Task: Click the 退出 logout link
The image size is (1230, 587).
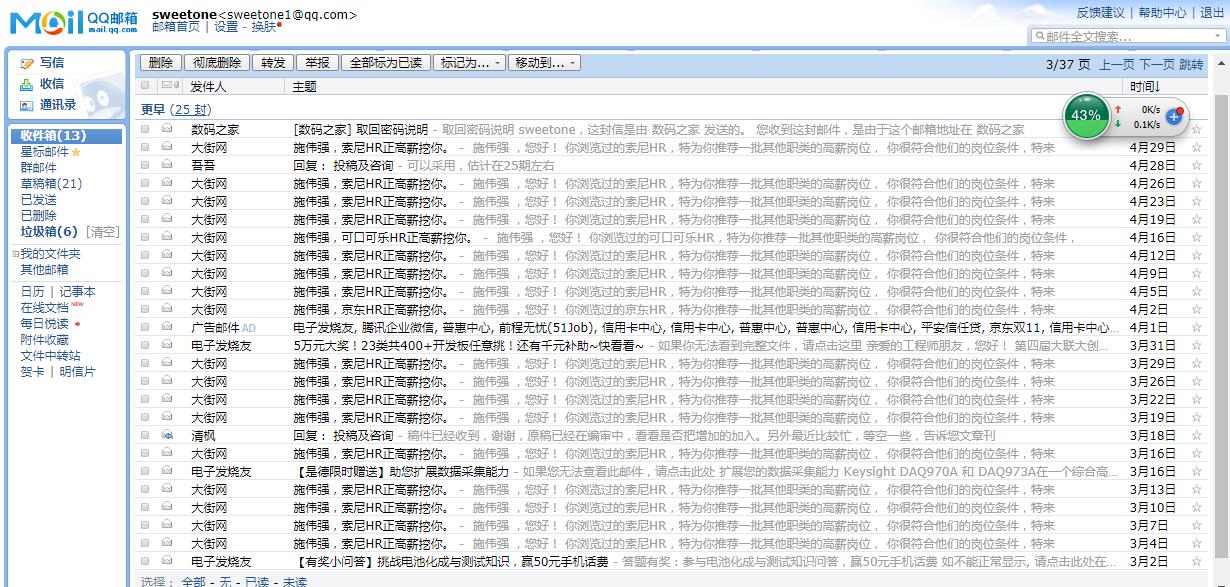Action: tap(1212, 13)
